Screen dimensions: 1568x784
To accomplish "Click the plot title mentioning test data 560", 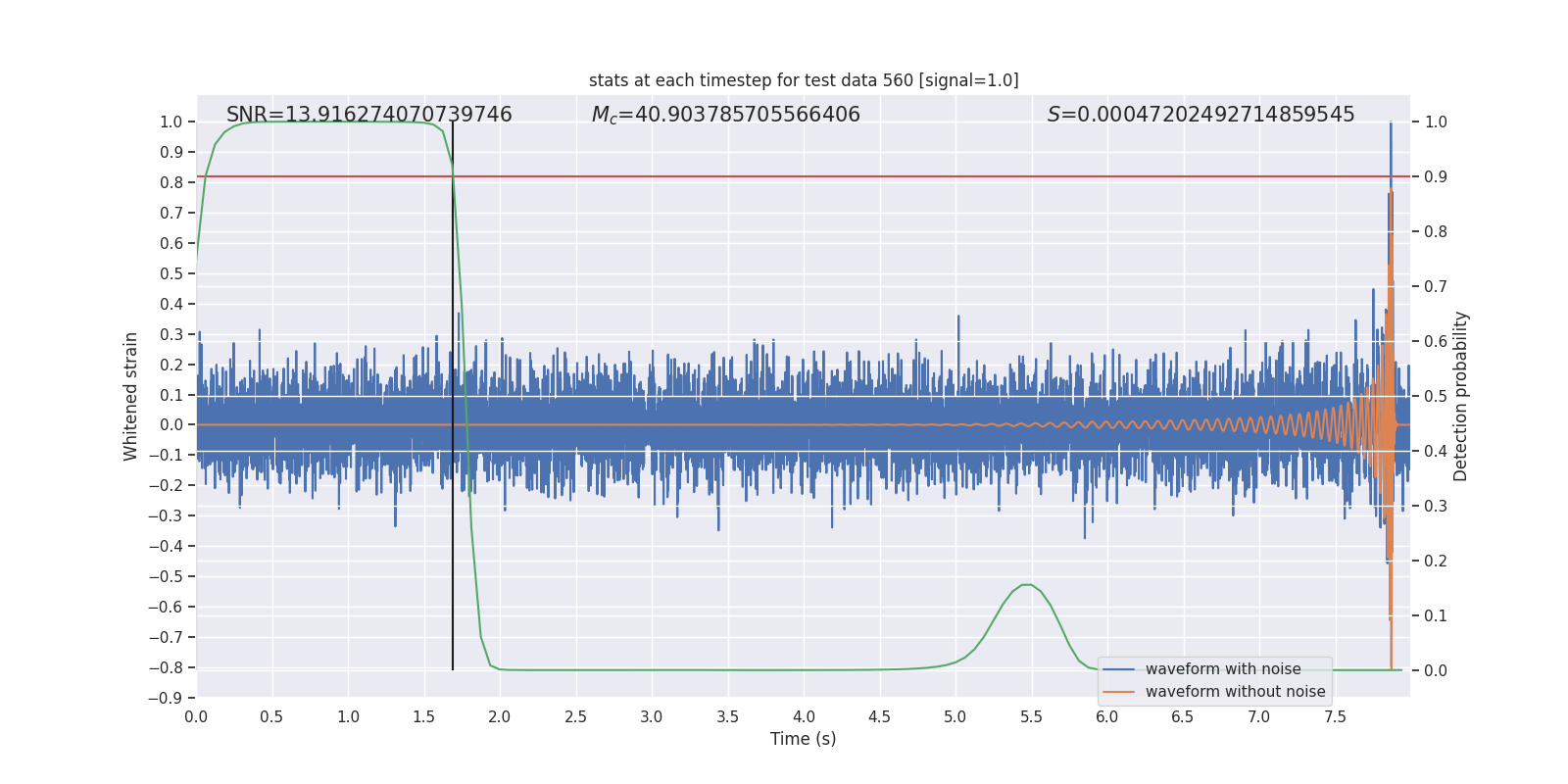I will [804, 80].
